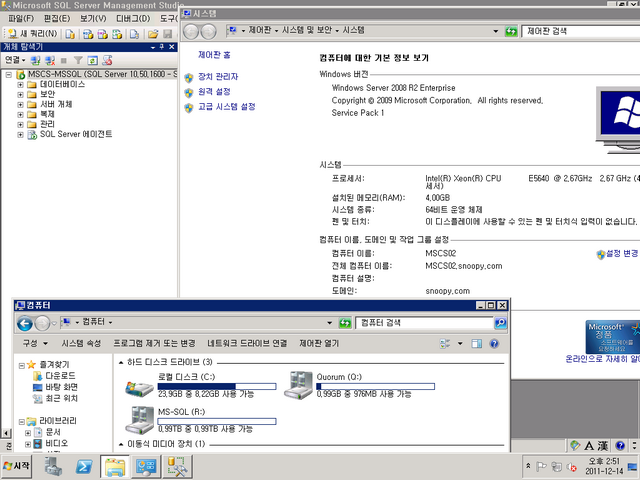Click the 제어판 홈 link
Viewport: 640px width, 480px height.
click(214, 55)
